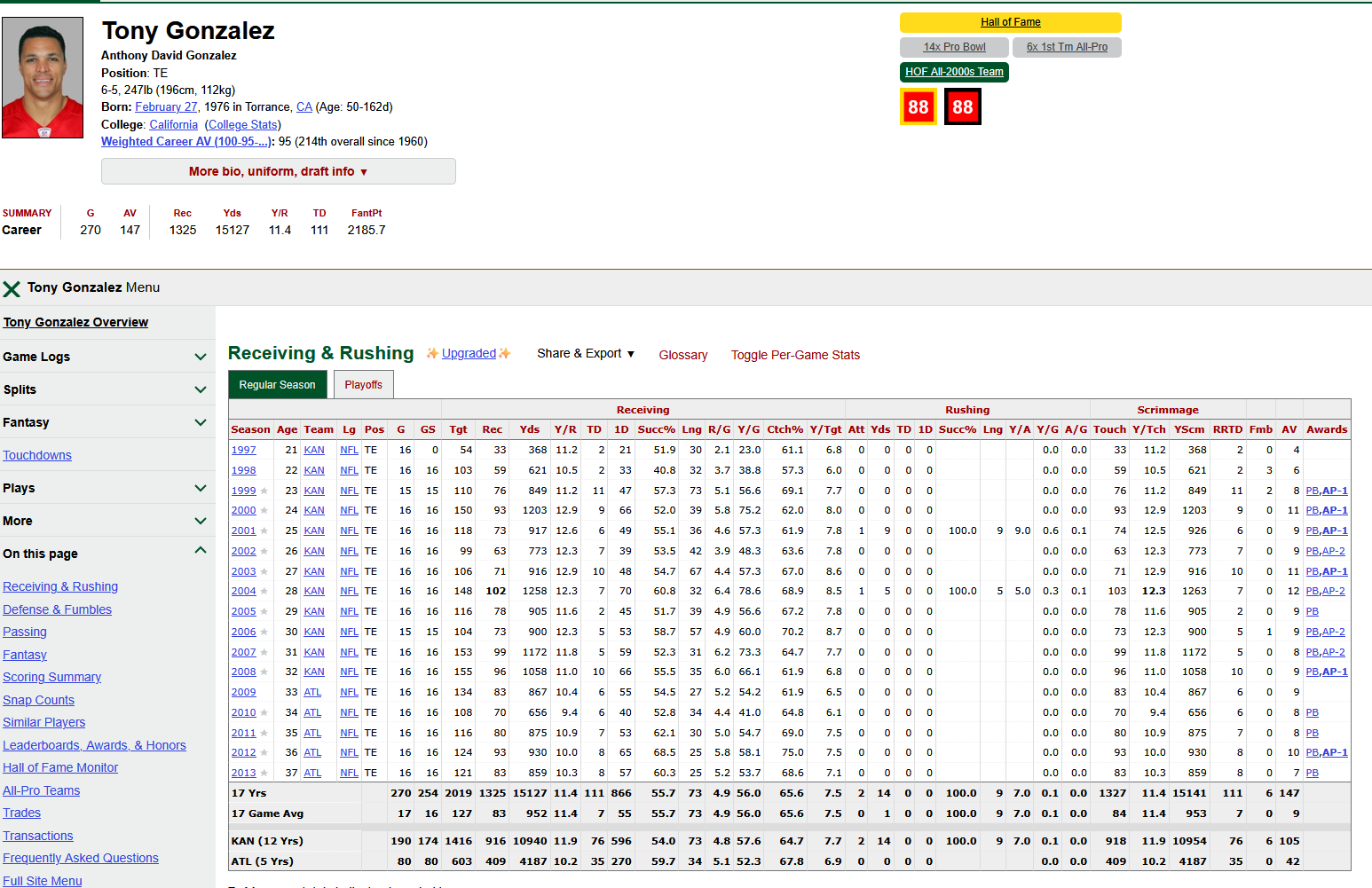Open Tony Gonzalez Overview
Image resolution: width=1372 pixels, height=888 pixels.
pos(75,322)
